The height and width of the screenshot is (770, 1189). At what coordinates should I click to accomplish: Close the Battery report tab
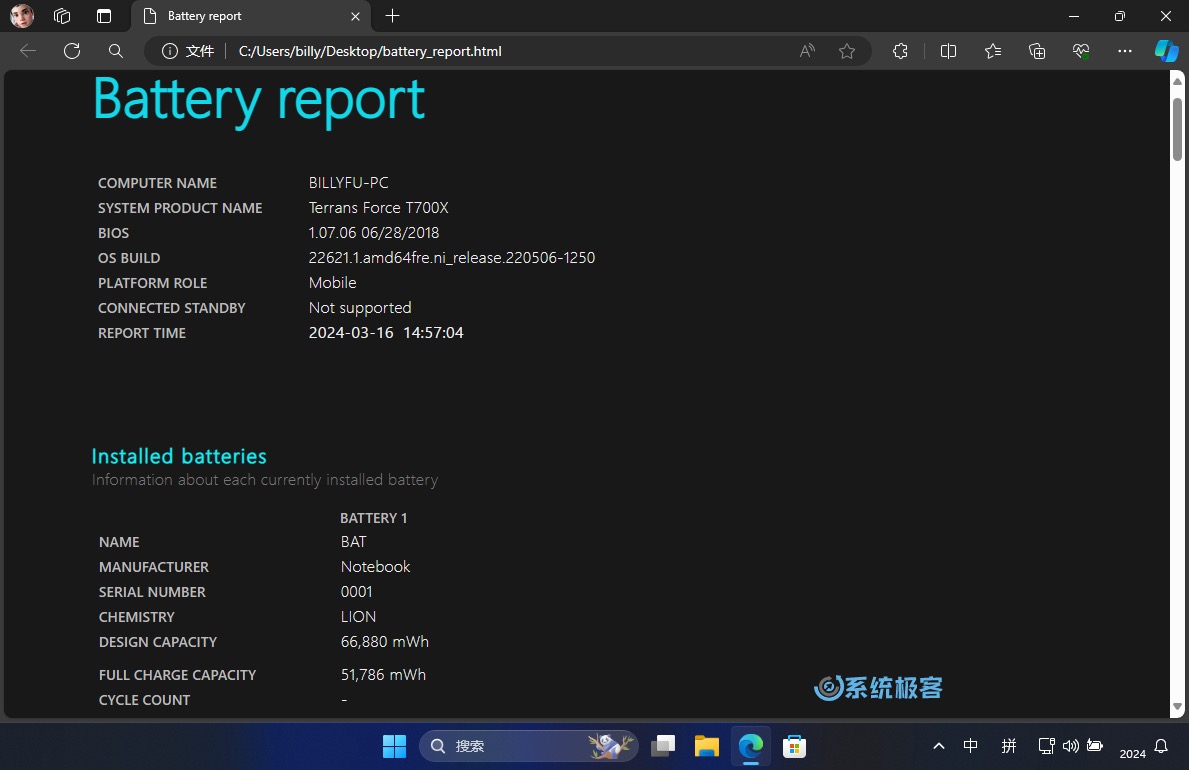coord(355,16)
